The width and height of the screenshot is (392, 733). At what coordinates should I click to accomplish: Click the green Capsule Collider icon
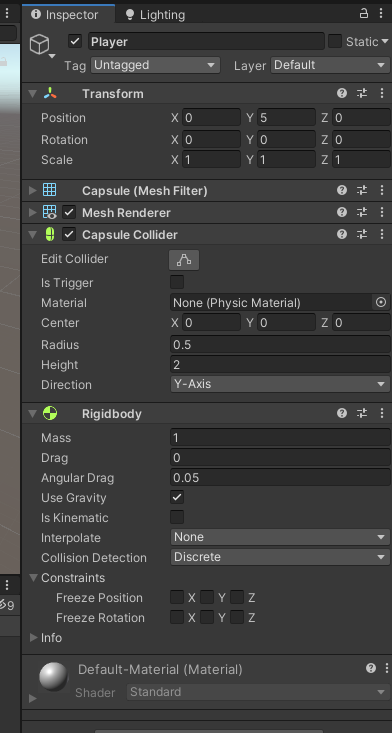tap(50, 234)
